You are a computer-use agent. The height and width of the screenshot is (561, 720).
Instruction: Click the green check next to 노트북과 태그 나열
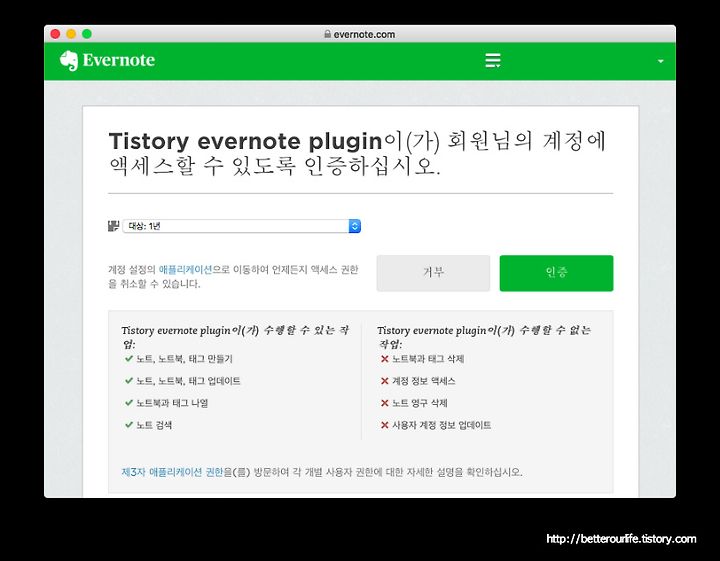pyautogui.click(x=129, y=403)
